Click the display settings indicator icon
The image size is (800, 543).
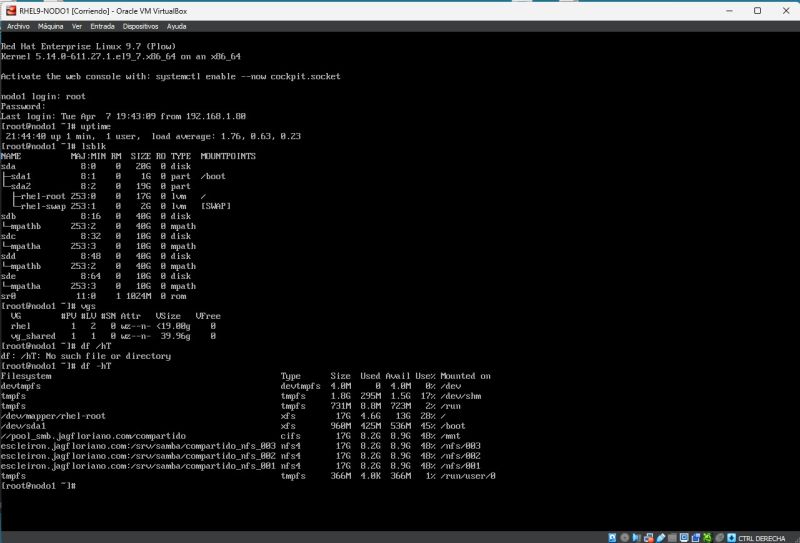[x=684, y=537]
